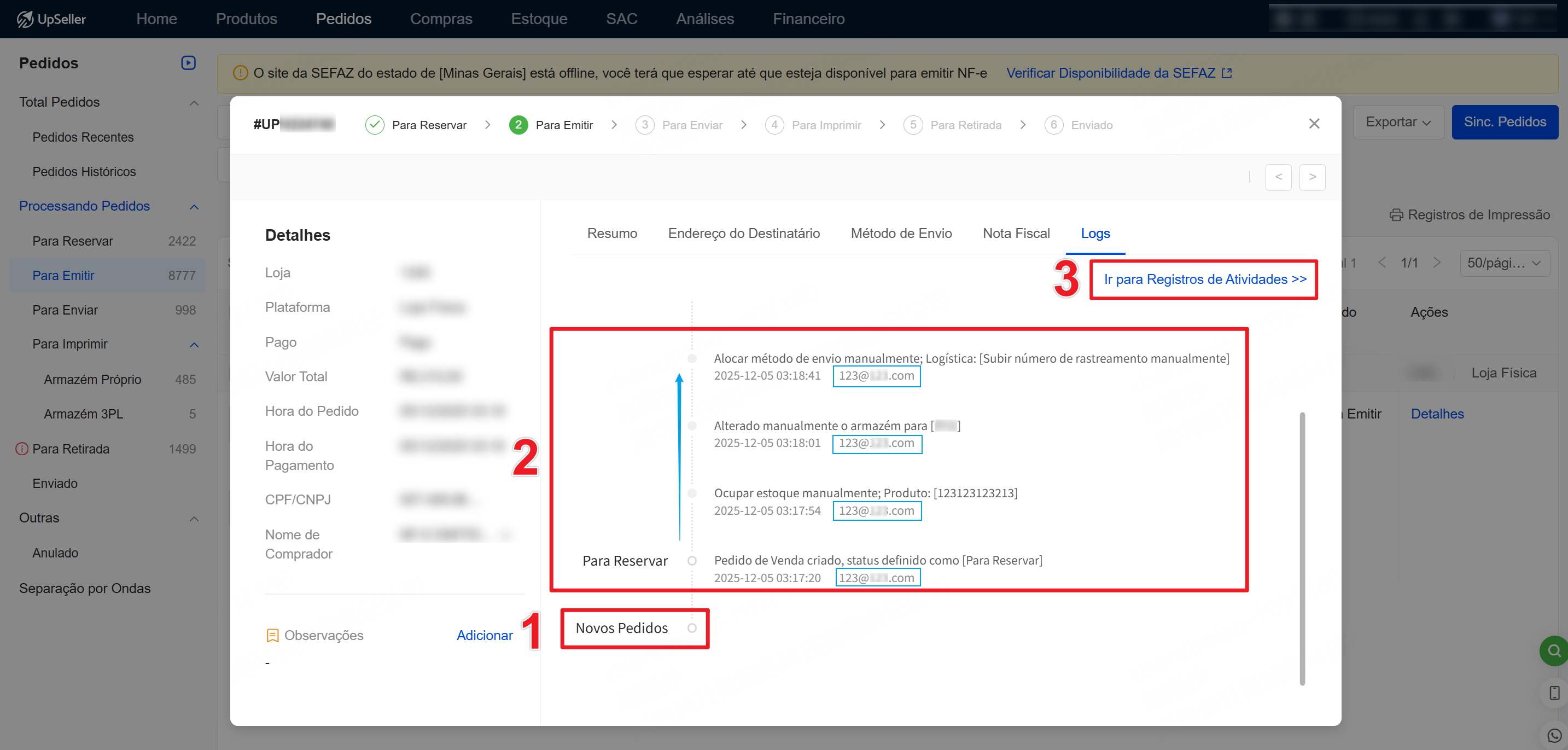The width and height of the screenshot is (1568, 750).
Task: Click the mobile phone floating icon
Action: tap(1554, 693)
